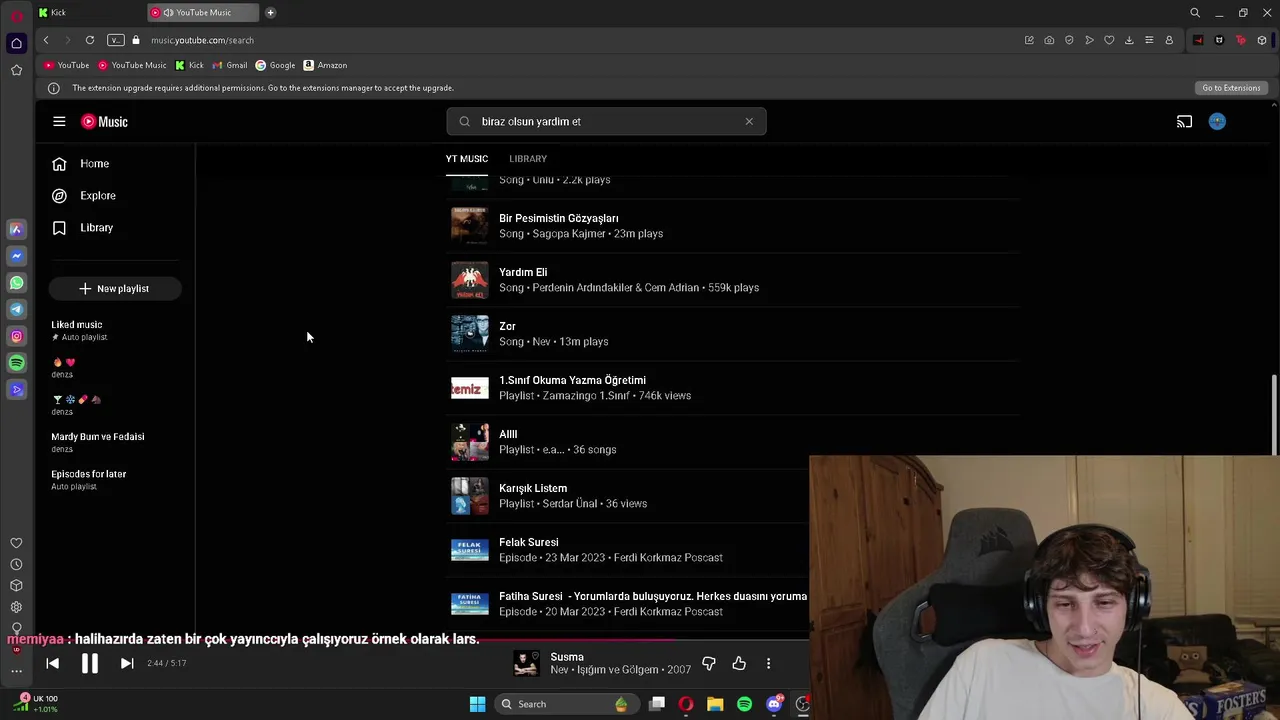This screenshot has height=720, width=1280.
Task: Open Spotify from the taskbar
Action: click(744, 704)
